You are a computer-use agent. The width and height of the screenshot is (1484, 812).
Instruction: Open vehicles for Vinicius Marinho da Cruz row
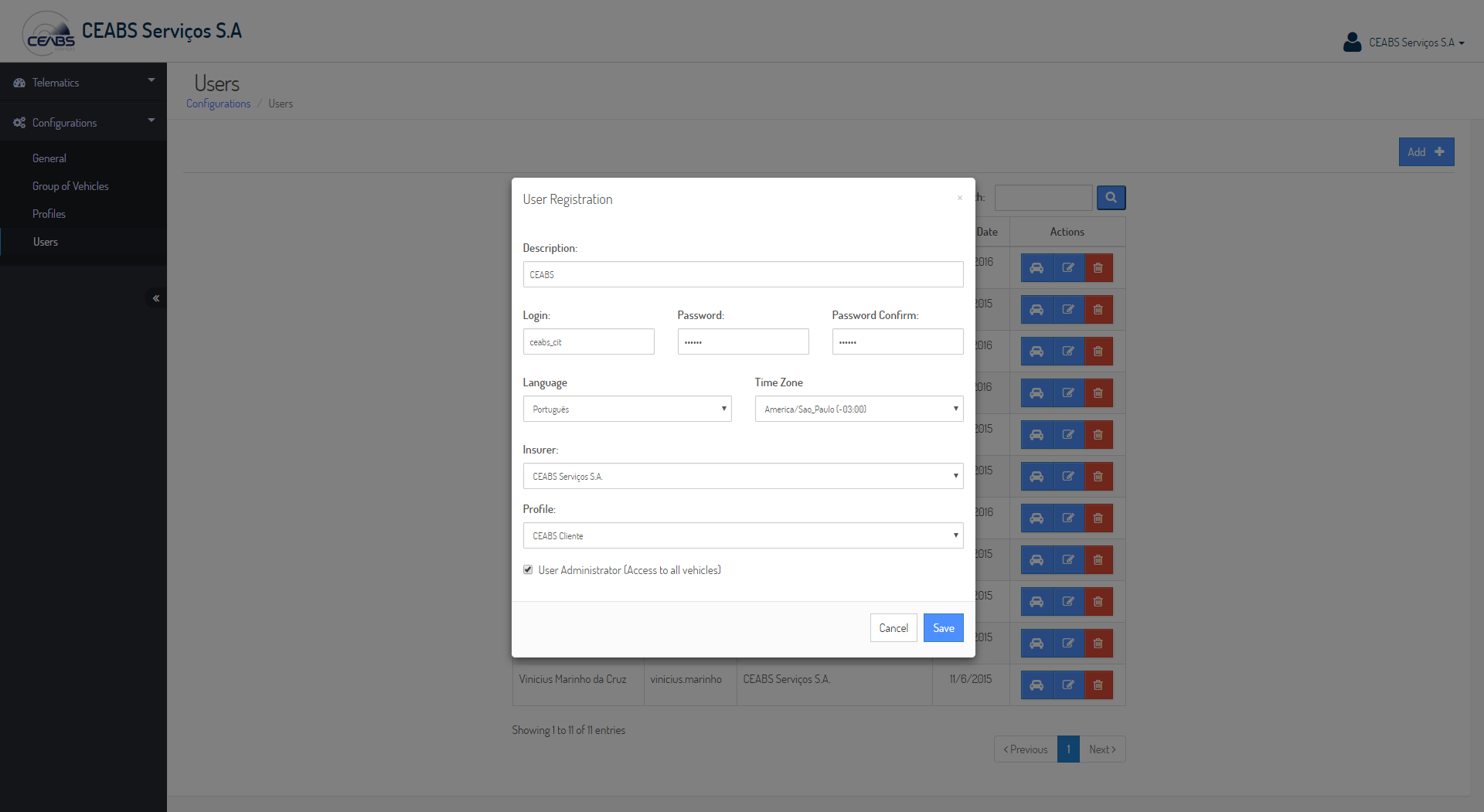(1036, 685)
